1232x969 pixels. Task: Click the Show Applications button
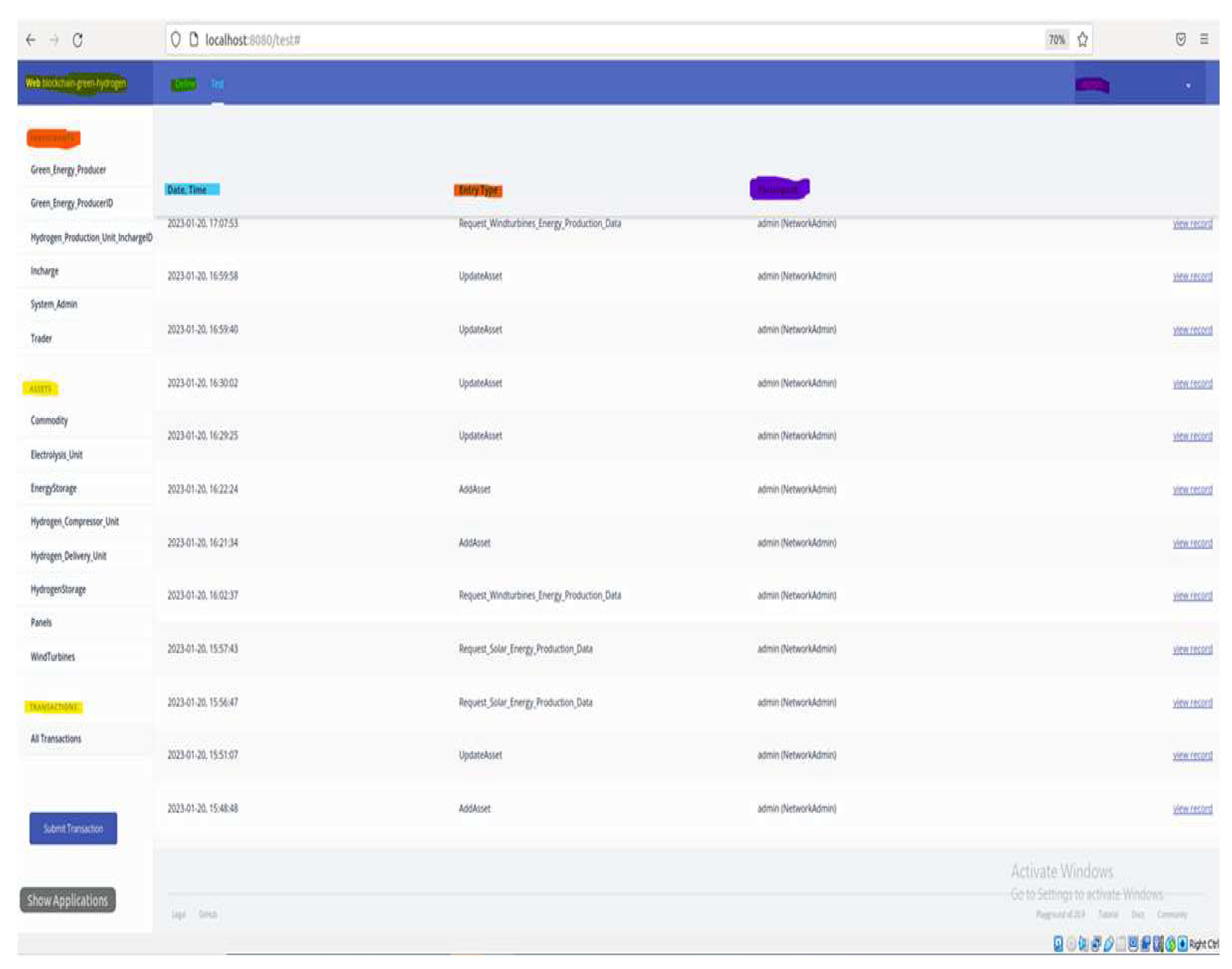tap(68, 900)
